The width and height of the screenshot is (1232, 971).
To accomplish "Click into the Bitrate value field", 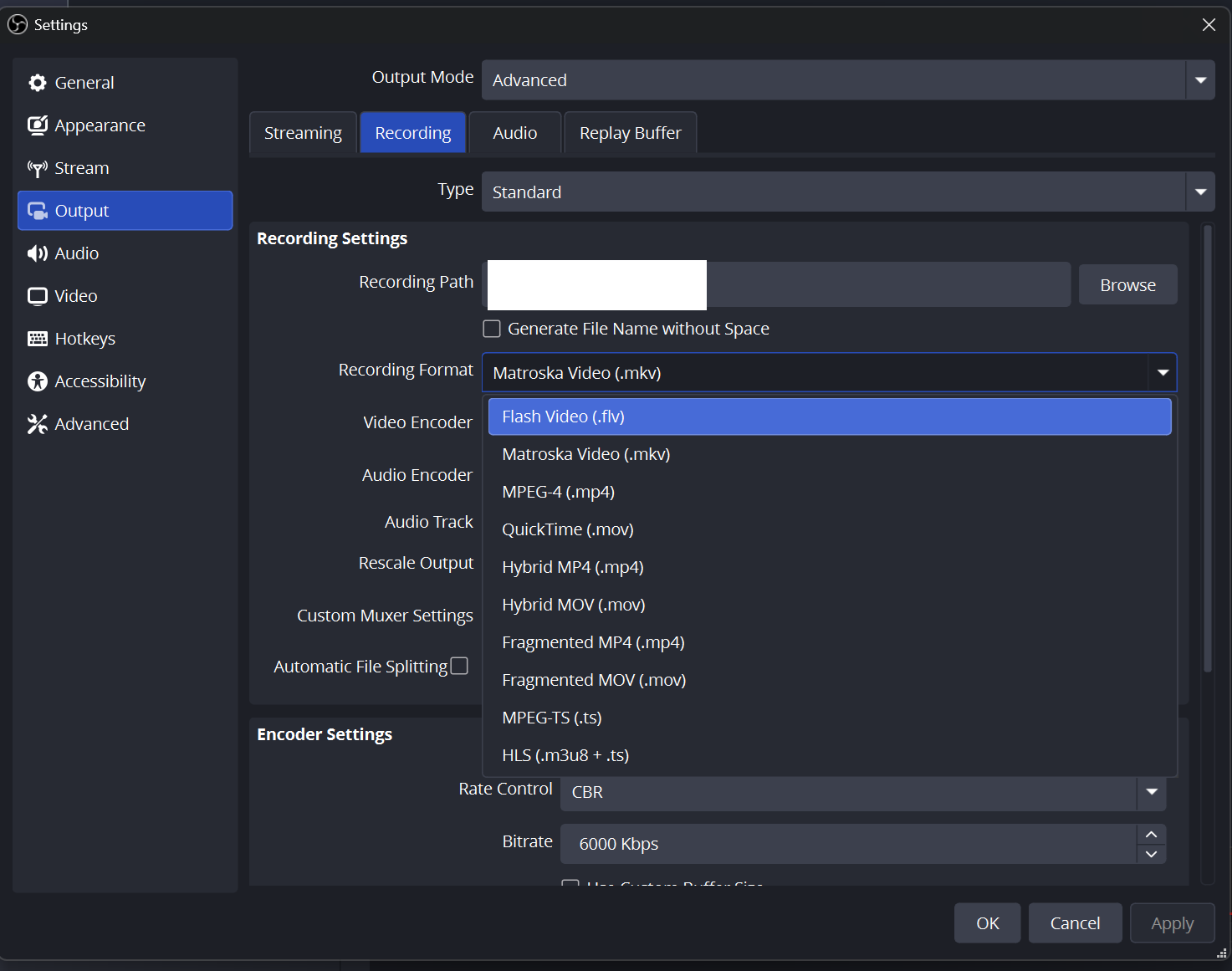I will [848, 844].
